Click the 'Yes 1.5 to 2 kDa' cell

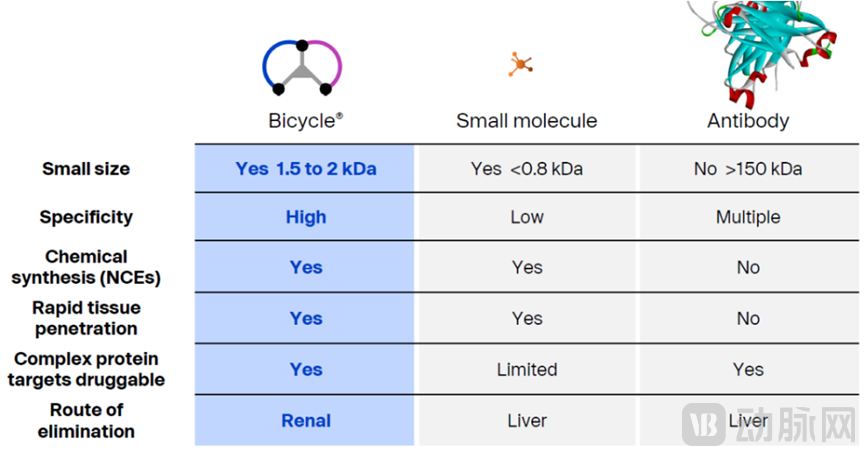[306, 169]
